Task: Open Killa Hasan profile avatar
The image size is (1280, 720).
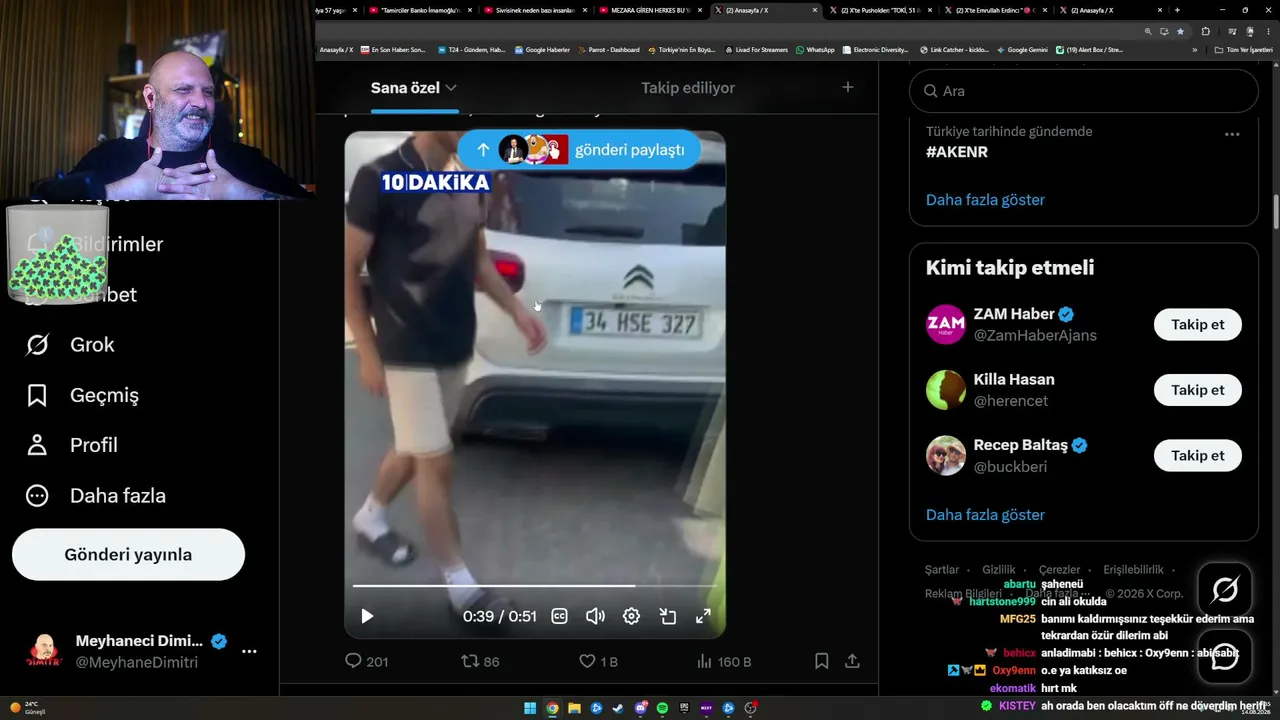Action: (x=946, y=390)
